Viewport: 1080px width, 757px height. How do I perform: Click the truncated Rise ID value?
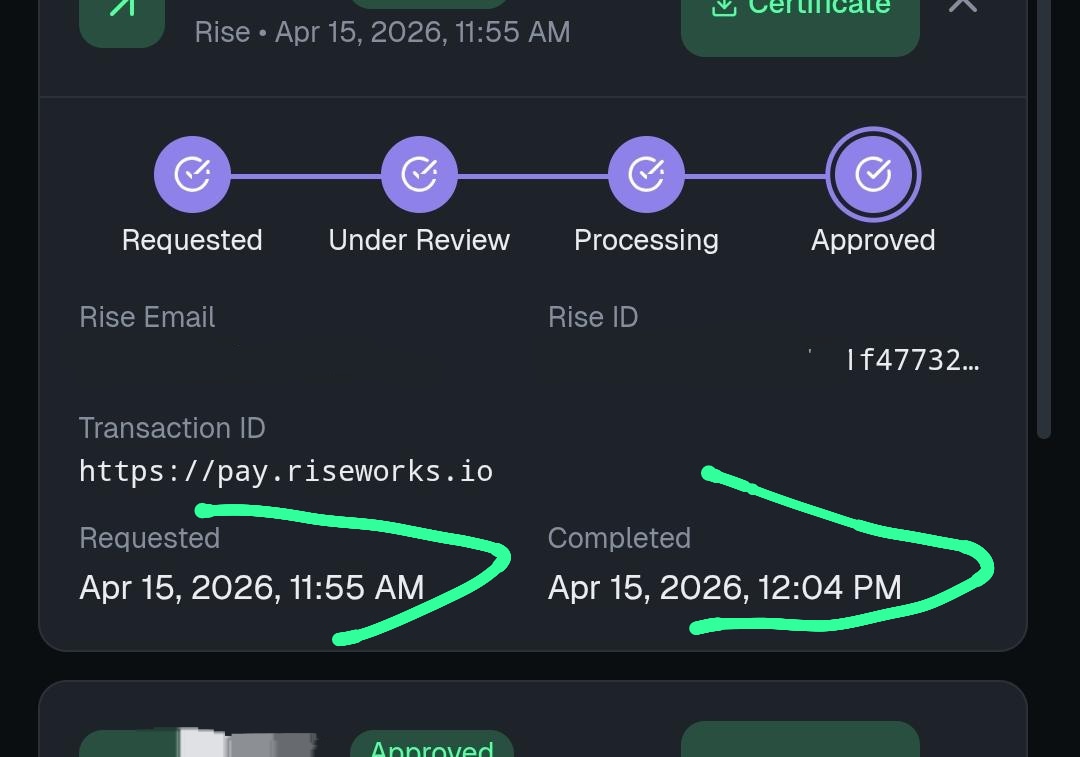[912, 360]
